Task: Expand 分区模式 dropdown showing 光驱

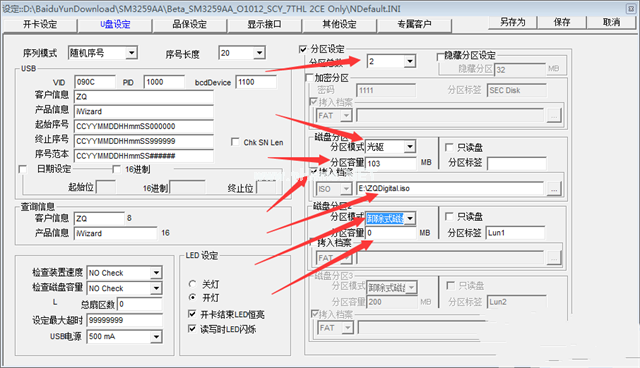Action: click(410, 147)
